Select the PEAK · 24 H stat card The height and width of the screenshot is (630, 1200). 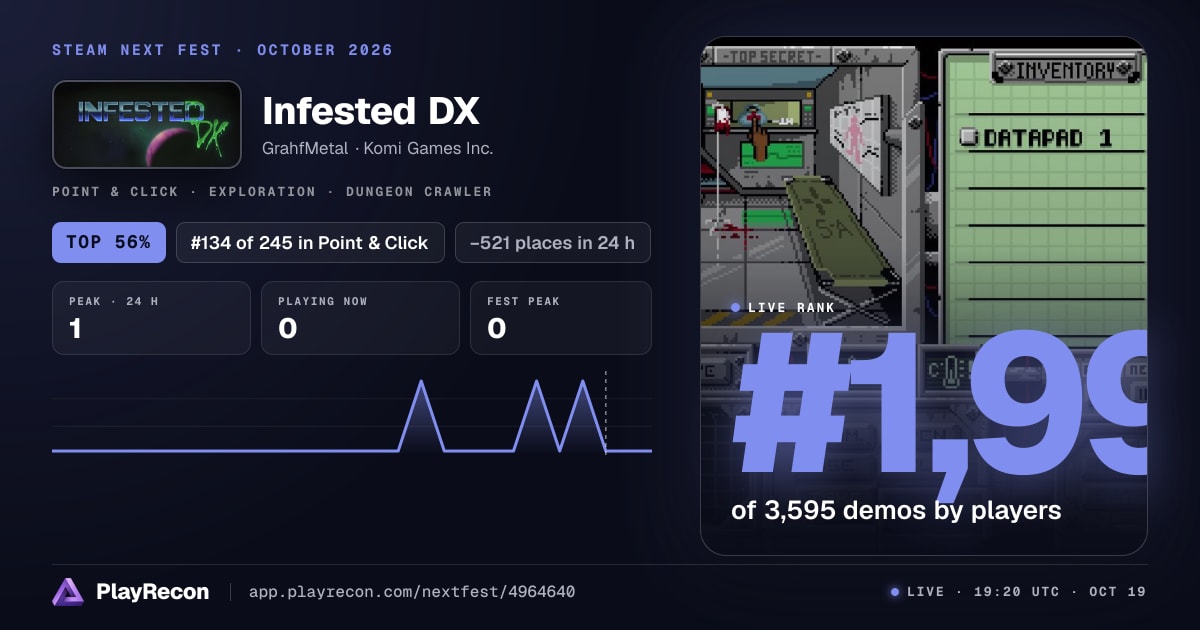tap(151, 318)
